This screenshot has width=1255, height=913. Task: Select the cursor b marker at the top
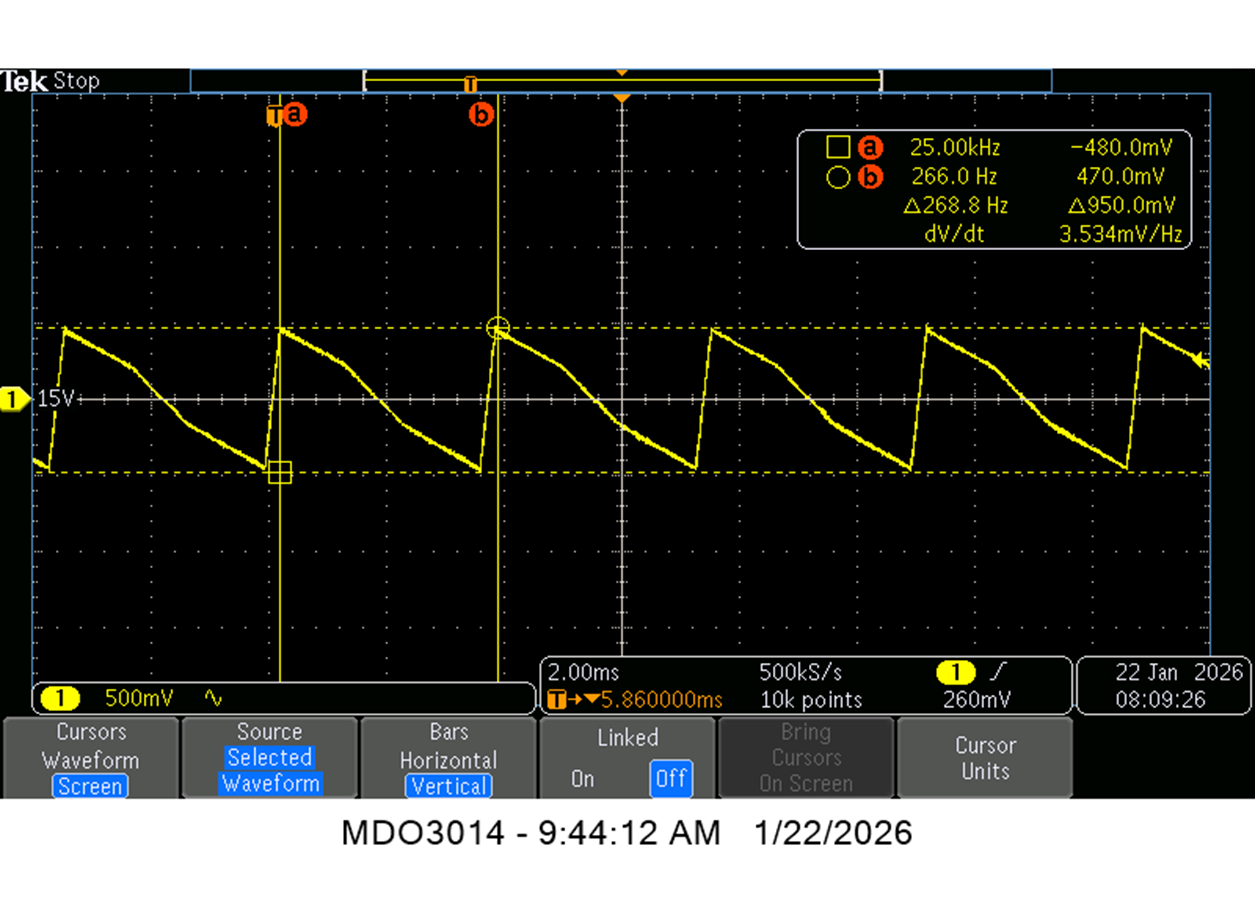click(482, 115)
